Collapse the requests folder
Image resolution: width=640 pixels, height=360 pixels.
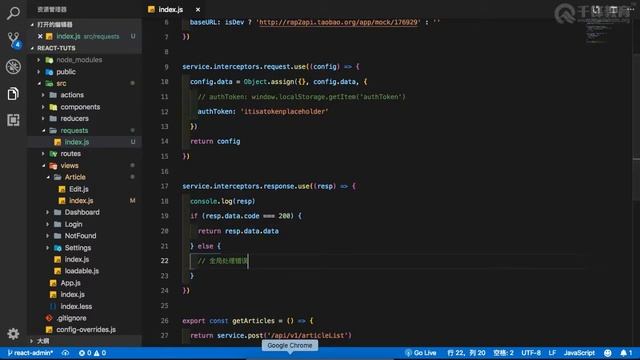43,131
